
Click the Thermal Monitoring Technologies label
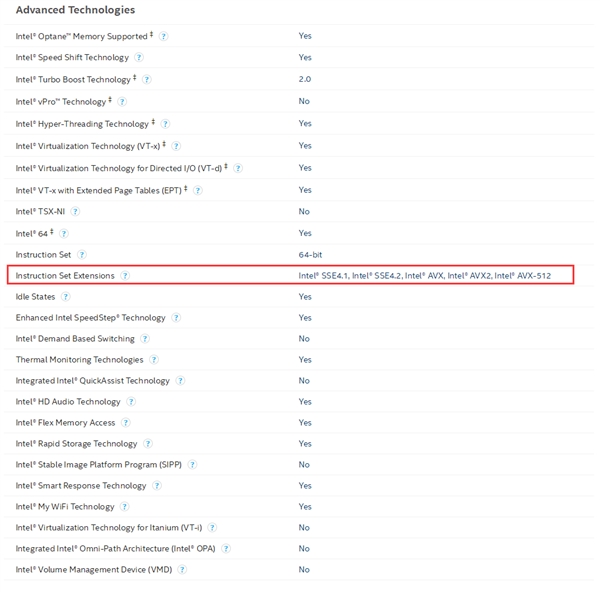click(x=80, y=360)
